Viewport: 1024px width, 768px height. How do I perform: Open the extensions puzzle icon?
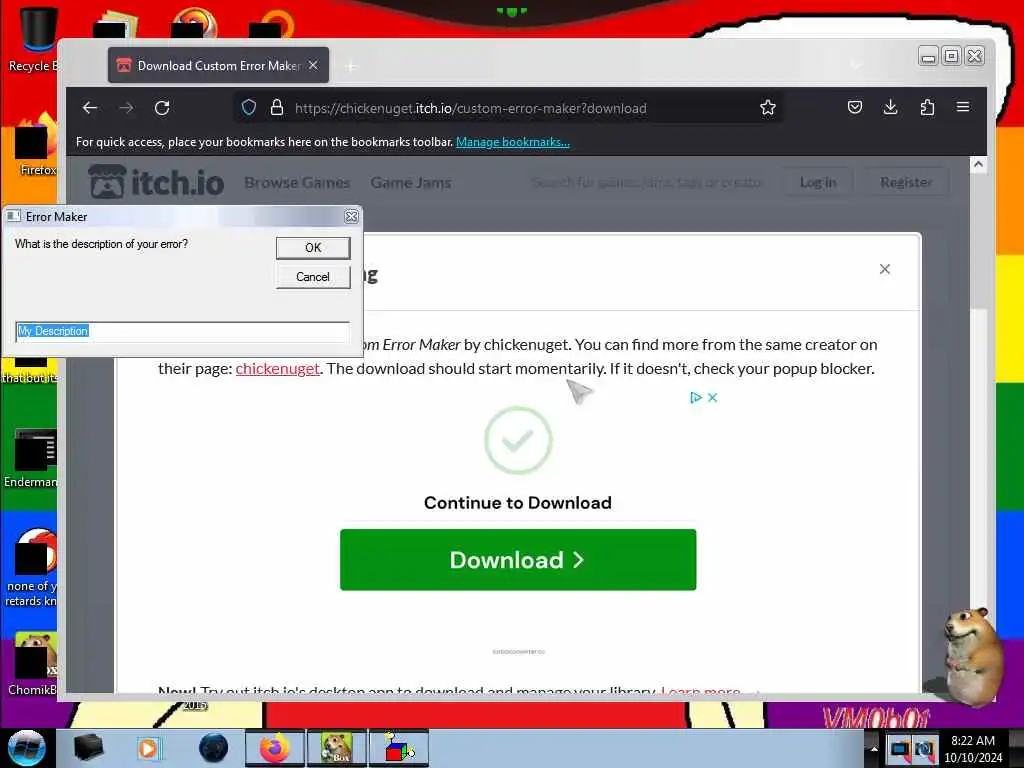coord(927,107)
